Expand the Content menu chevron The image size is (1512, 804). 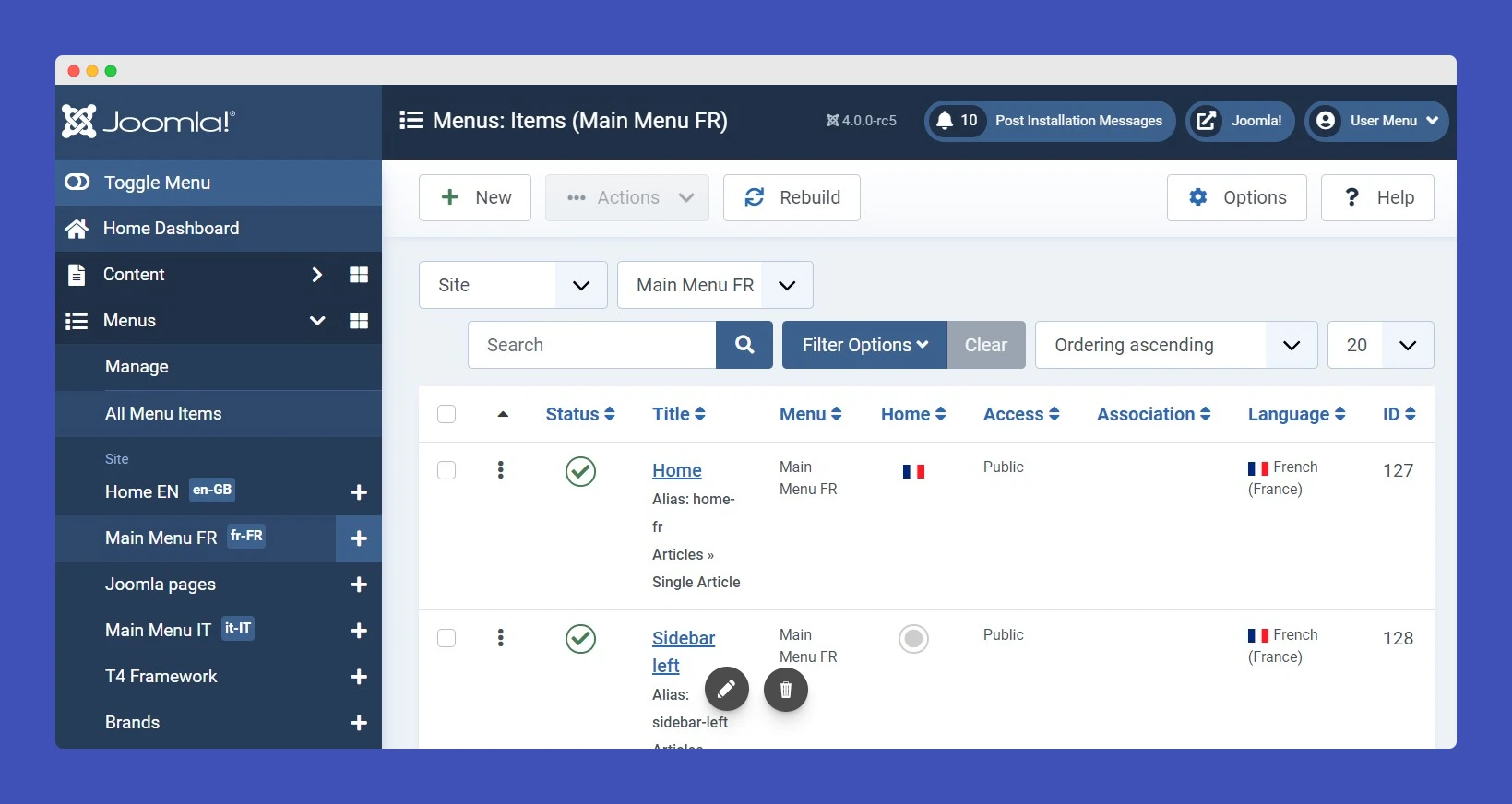pos(316,274)
